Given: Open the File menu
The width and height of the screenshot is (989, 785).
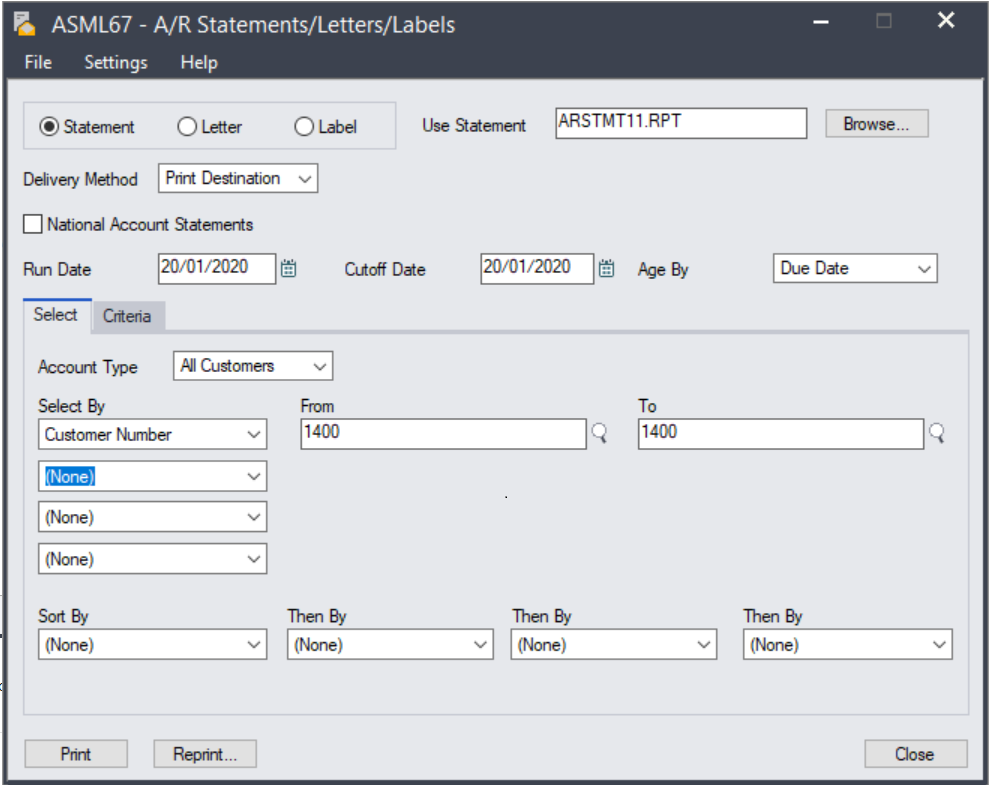Looking at the screenshot, I should pyautogui.click(x=38, y=62).
